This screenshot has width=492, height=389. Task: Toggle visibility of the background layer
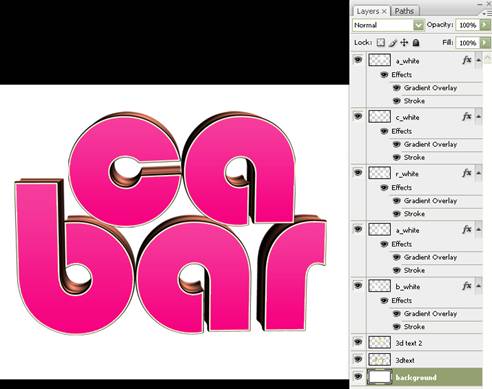pos(358,377)
